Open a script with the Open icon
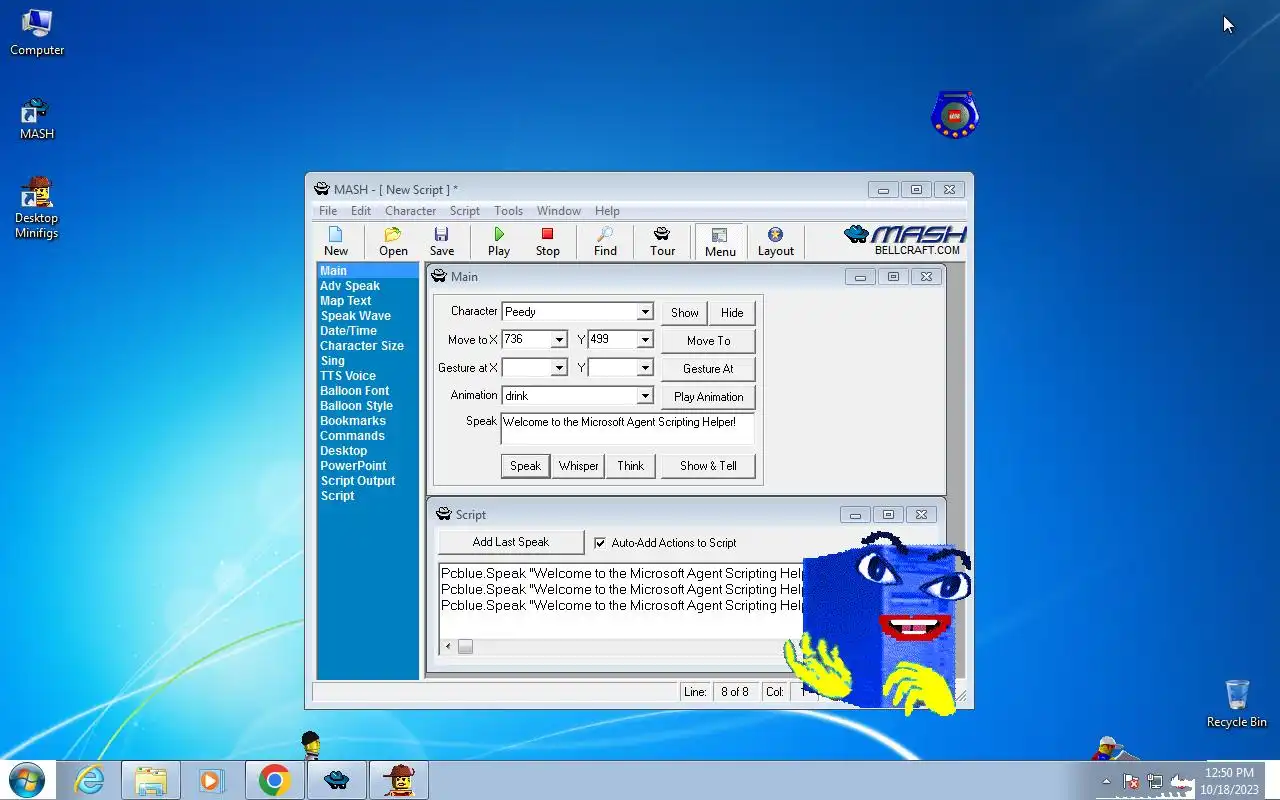Image resolution: width=1280 pixels, height=800 pixels. pyautogui.click(x=393, y=241)
